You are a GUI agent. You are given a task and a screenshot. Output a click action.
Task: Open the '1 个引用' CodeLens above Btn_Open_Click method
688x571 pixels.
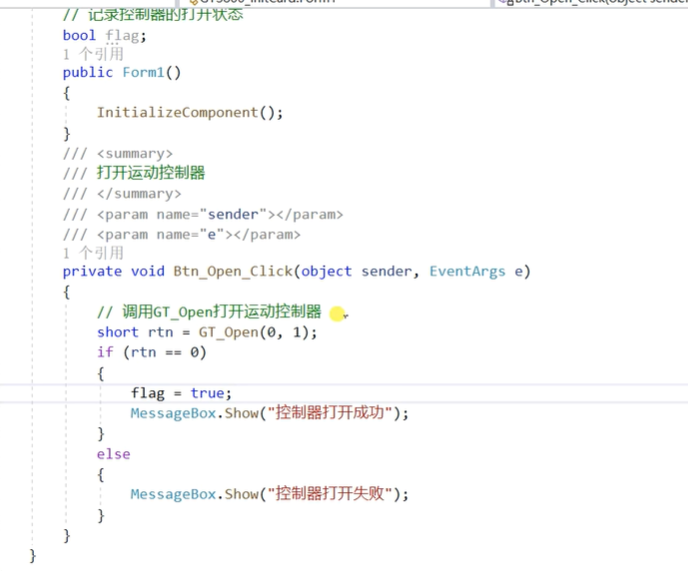93,253
